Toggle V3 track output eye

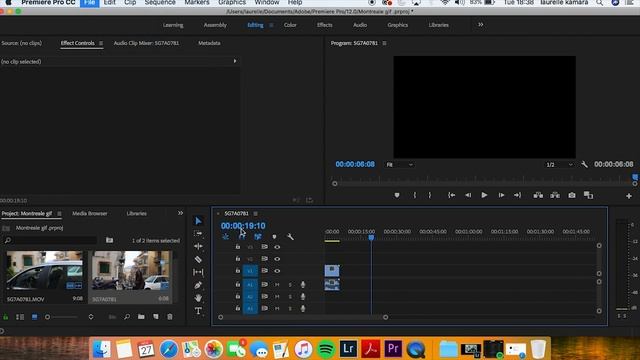pyautogui.click(x=277, y=247)
